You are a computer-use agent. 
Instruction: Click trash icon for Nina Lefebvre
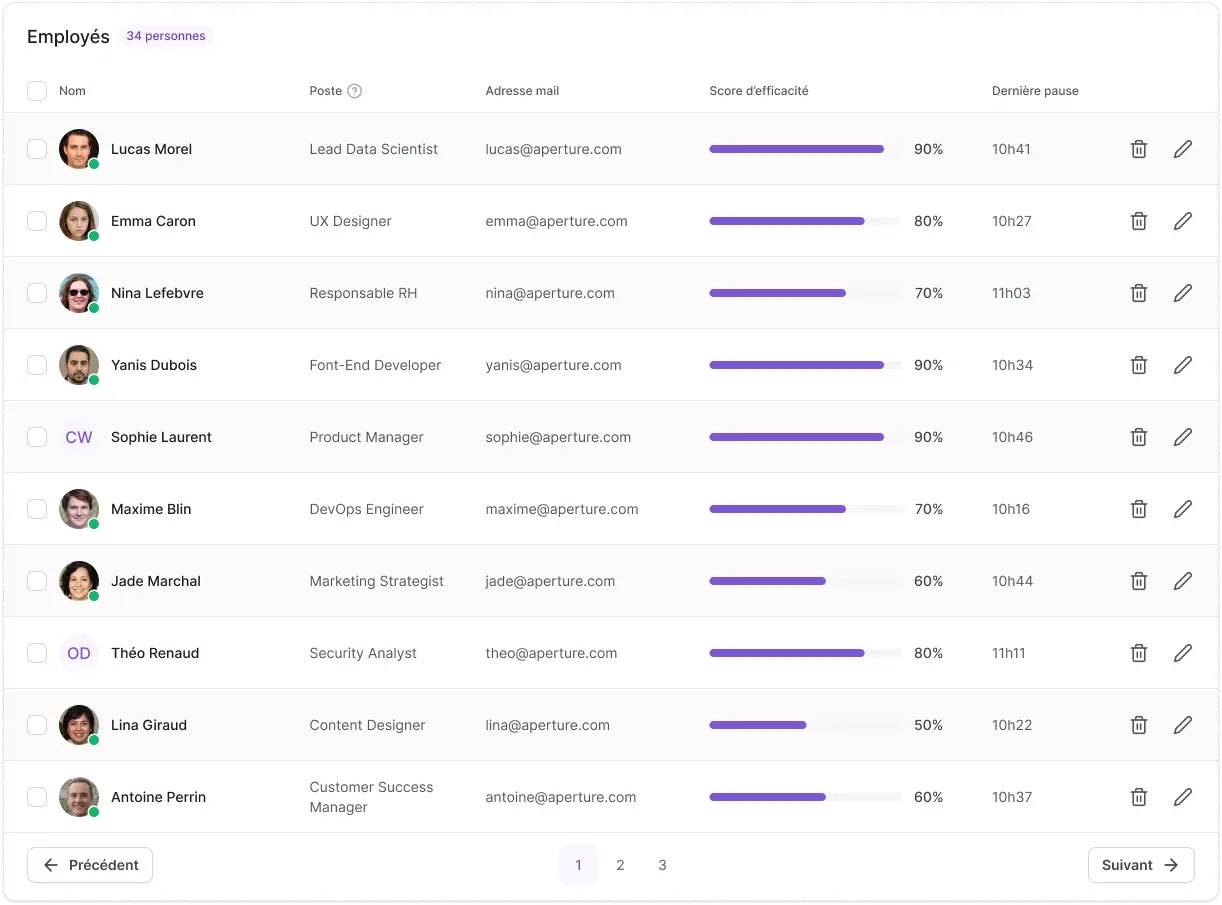pos(1138,293)
